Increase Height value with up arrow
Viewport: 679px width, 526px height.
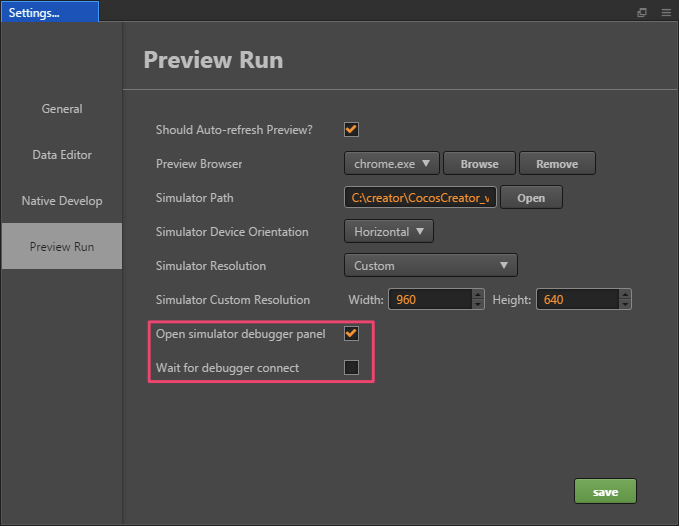tap(625, 294)
